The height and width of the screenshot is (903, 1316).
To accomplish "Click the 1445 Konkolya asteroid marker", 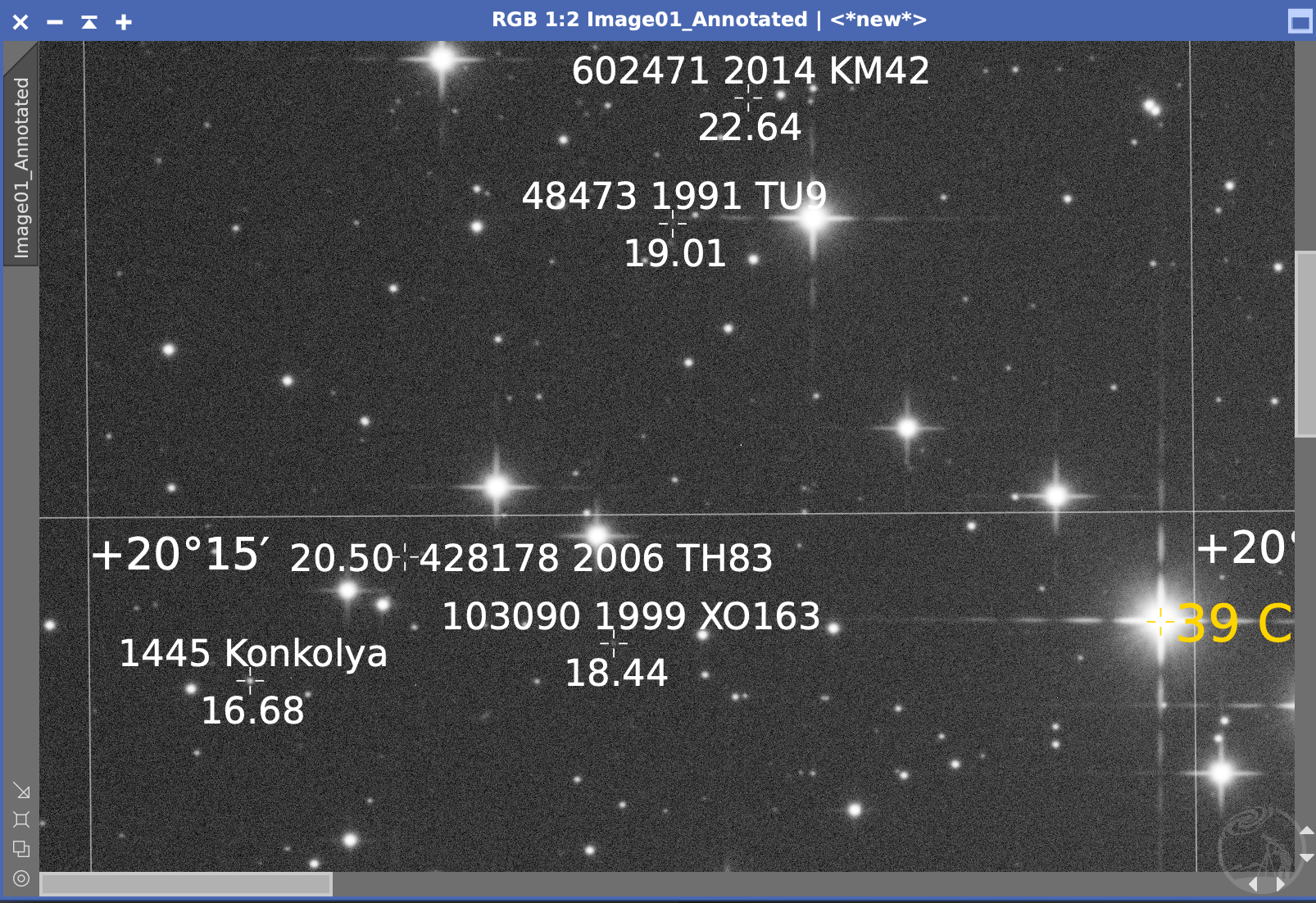I will click(250, 680).
